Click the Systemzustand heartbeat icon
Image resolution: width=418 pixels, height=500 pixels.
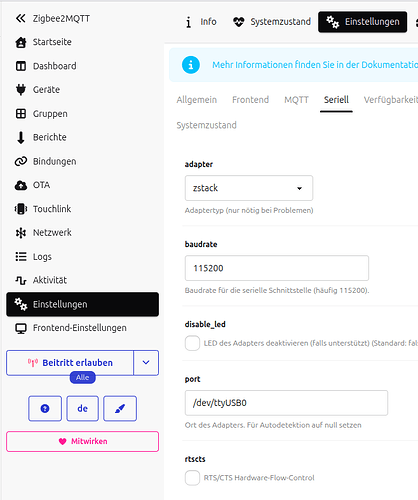click(239, 22)
